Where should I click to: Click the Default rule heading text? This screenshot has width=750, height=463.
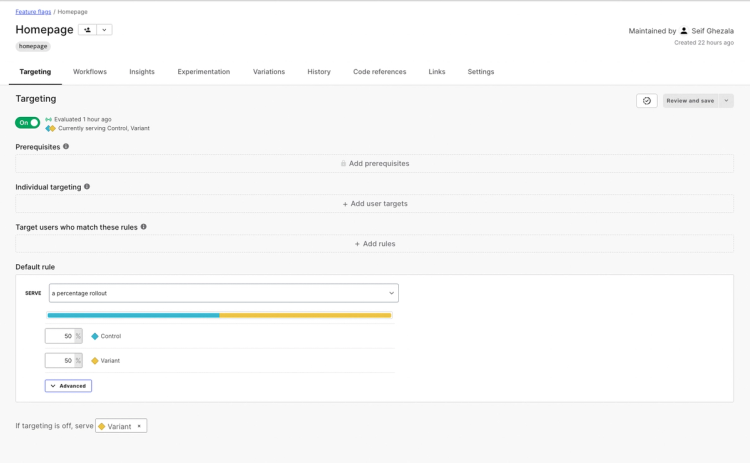(x=35, y=267)
